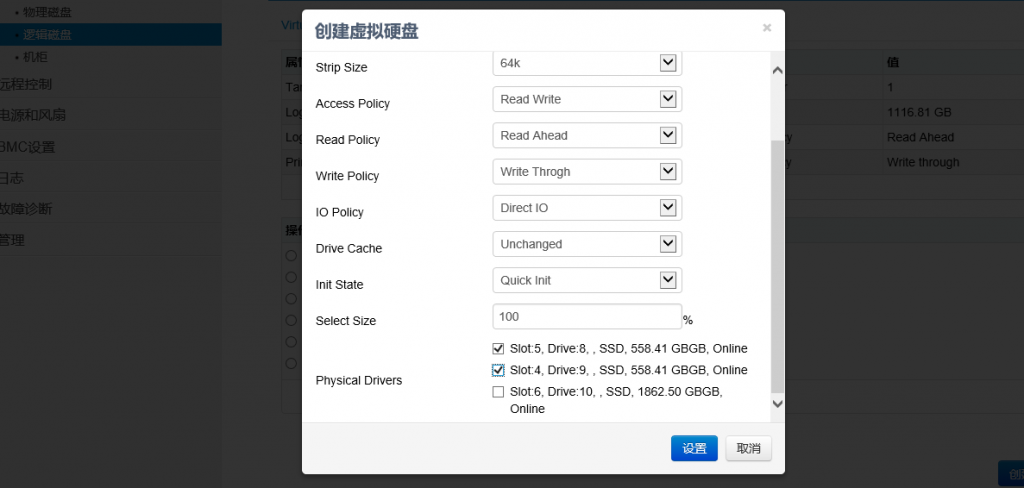1024x488 pixels.
Task: Select 物理磁盘 in the sidebar
Action: pos(47,12)
